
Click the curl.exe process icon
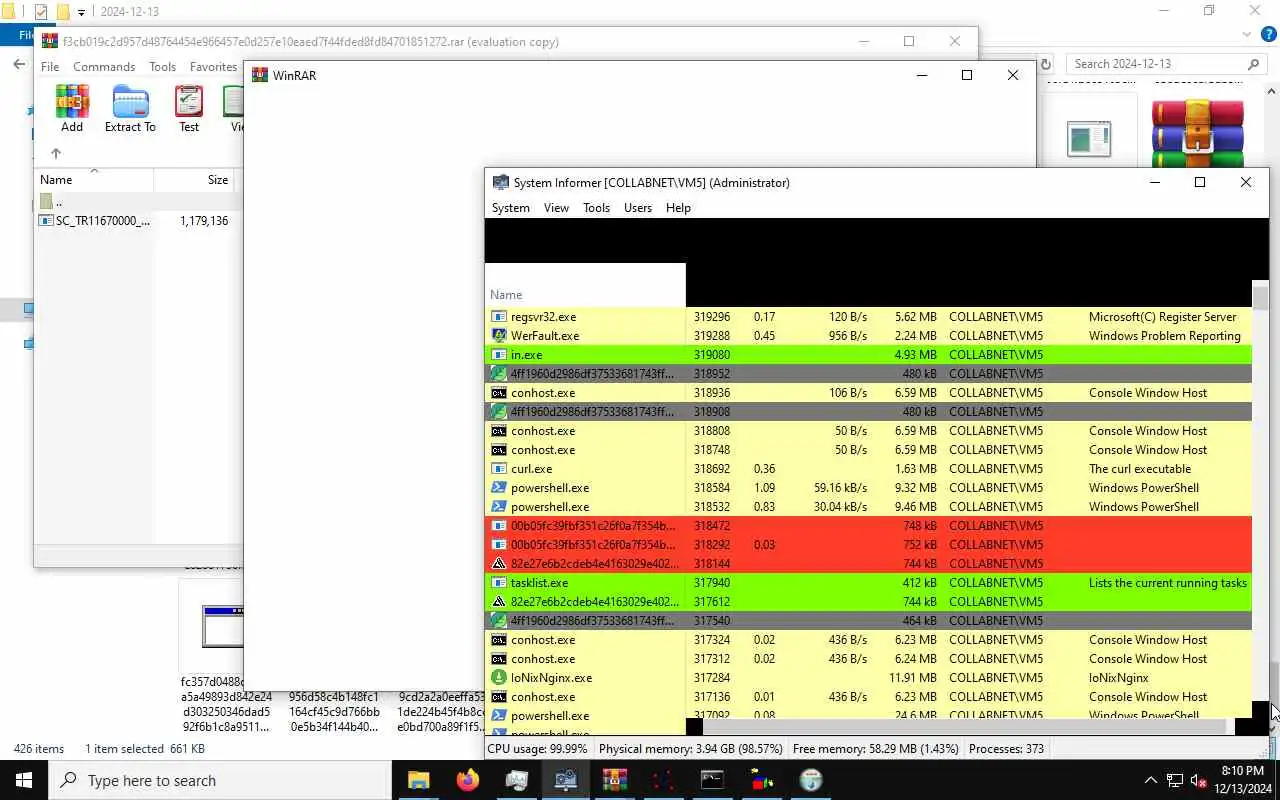tap(499, 469)
